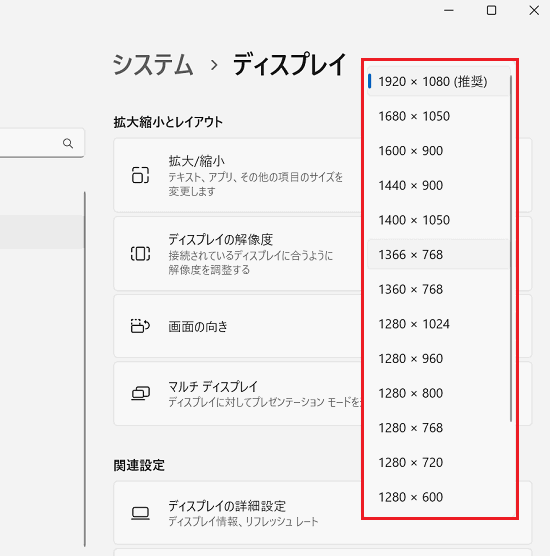Click the 拡大縮小とレイアウト heading

pyautogui.click(x=168, y=122)
